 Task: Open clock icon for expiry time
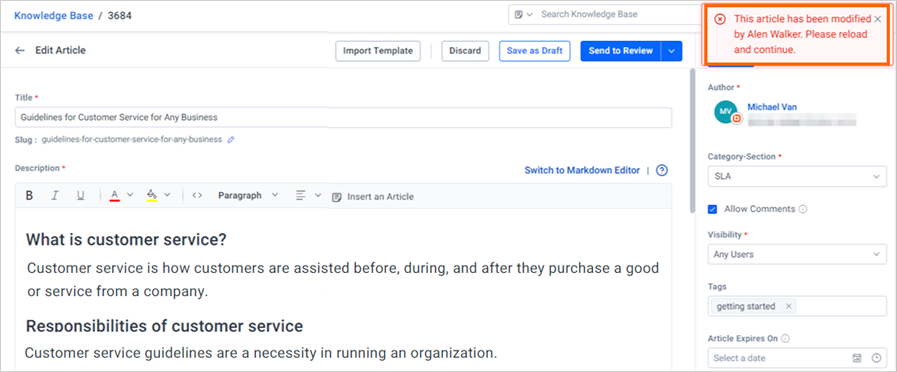pos(876,358)
